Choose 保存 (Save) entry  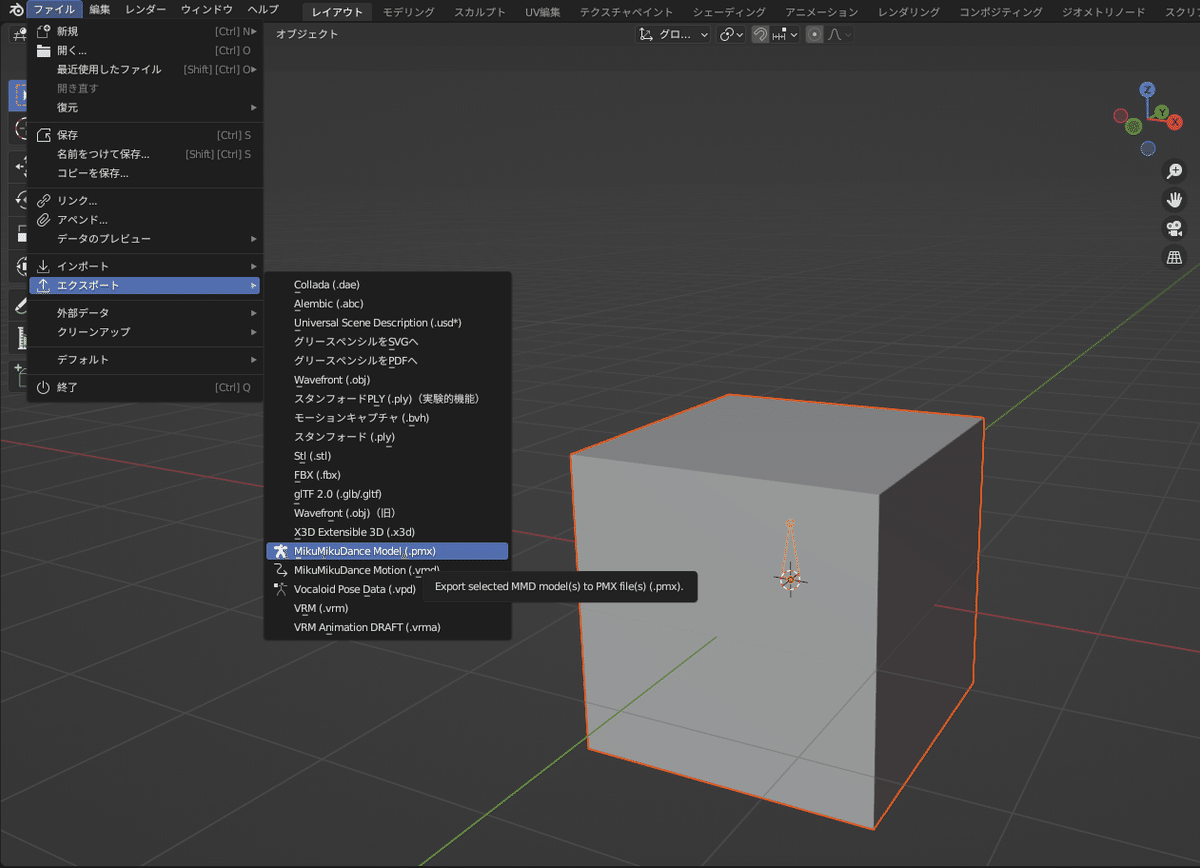(145, 135)
